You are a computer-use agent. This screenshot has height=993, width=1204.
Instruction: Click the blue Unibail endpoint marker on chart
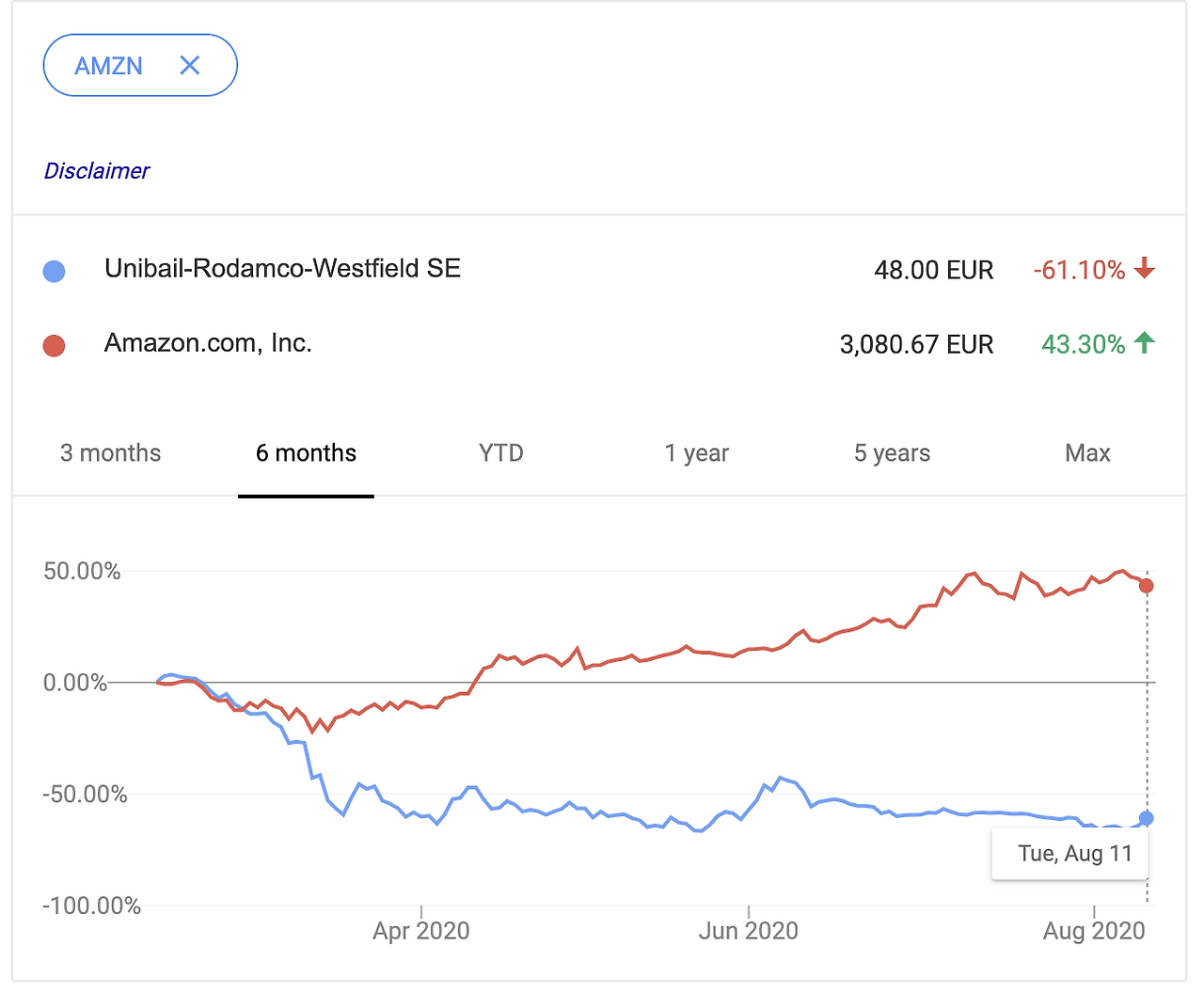click(1147, 818)
